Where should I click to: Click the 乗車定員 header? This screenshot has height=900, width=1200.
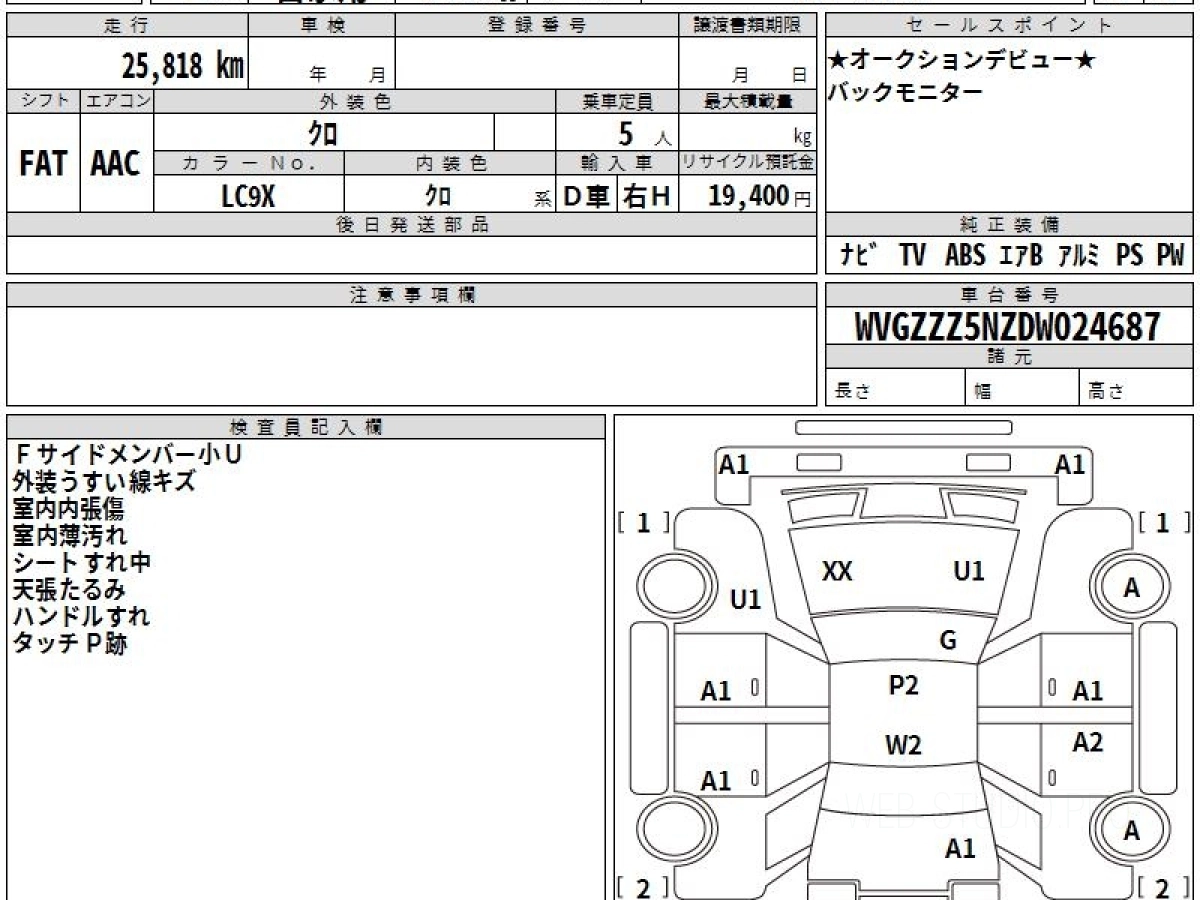tap(617, 101)
